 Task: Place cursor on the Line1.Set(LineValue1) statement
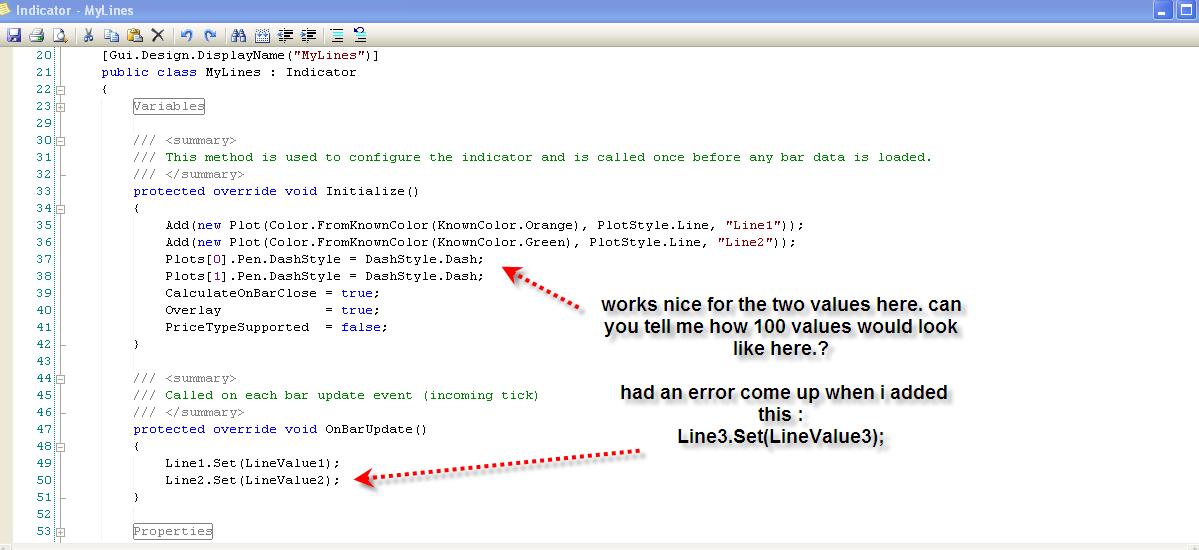click(x=252, y=463)
